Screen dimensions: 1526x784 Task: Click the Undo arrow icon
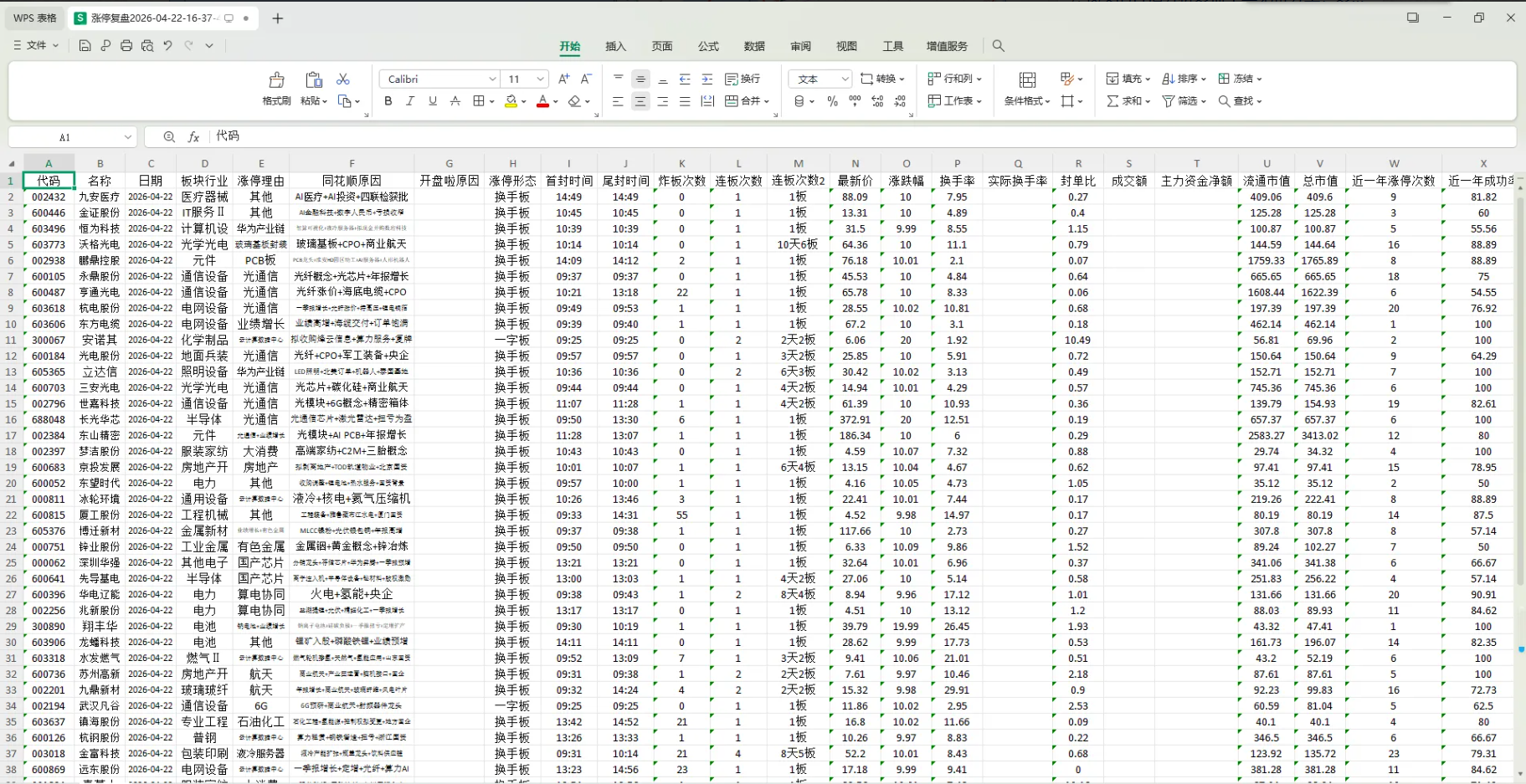[x=168, y=46]
